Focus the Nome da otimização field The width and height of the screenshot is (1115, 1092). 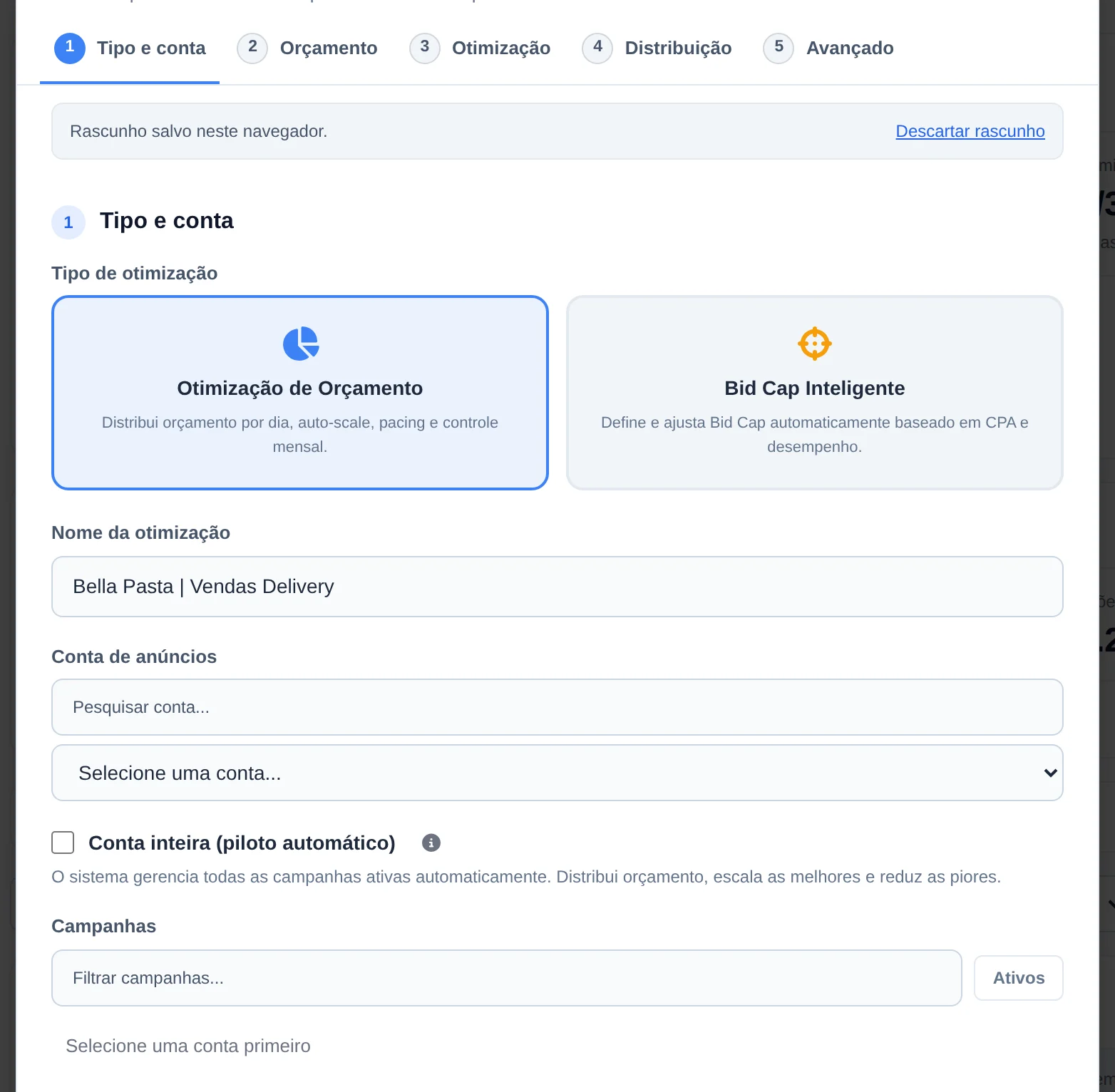[x=557, y=587]
